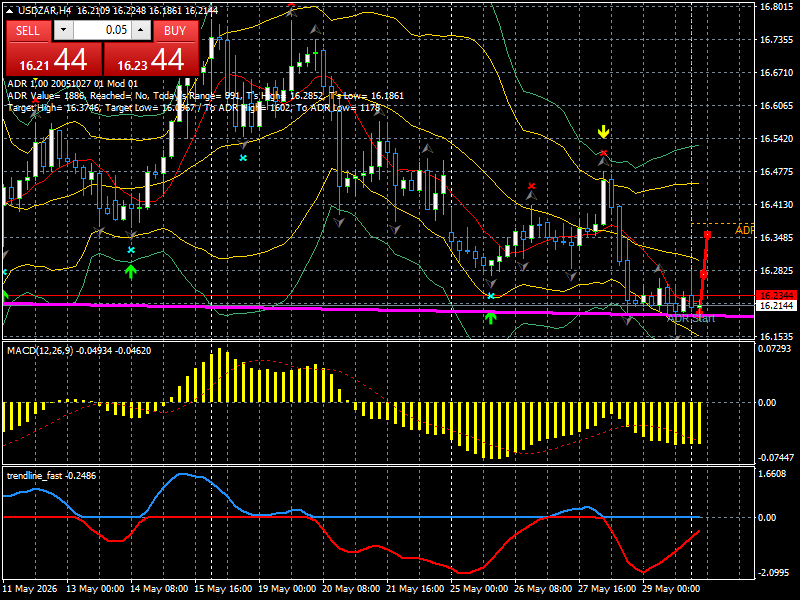Click the '29 May 00:00' time axis label
800x600 pixels.
(672, 589)
